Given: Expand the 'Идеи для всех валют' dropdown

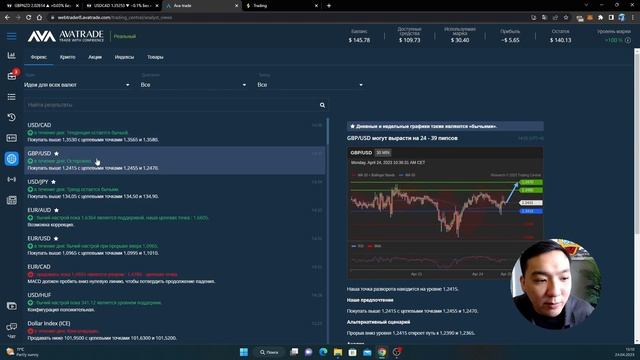Looking at the screenshot, I should pos(77,85).
